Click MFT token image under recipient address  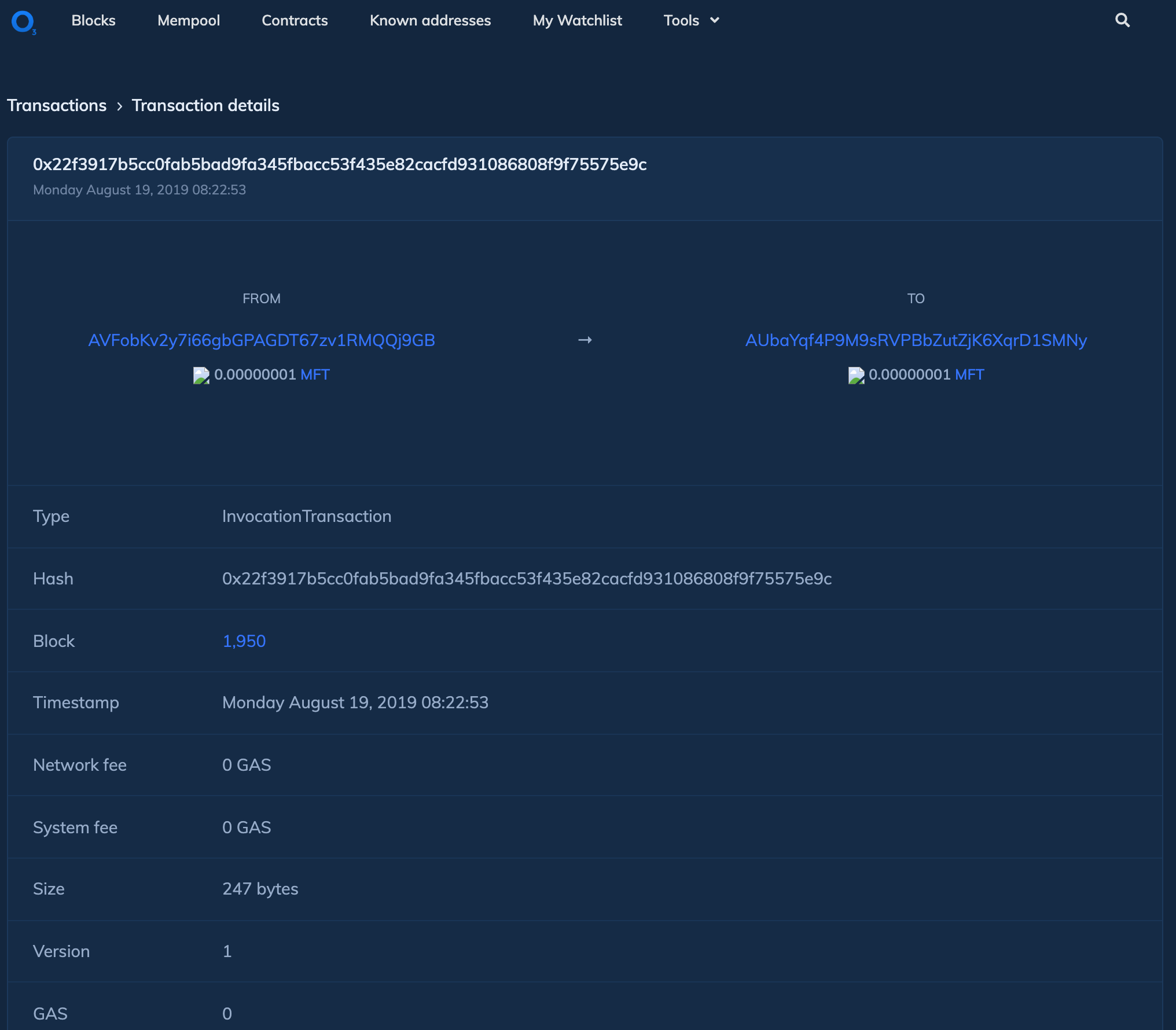[856, 375]
